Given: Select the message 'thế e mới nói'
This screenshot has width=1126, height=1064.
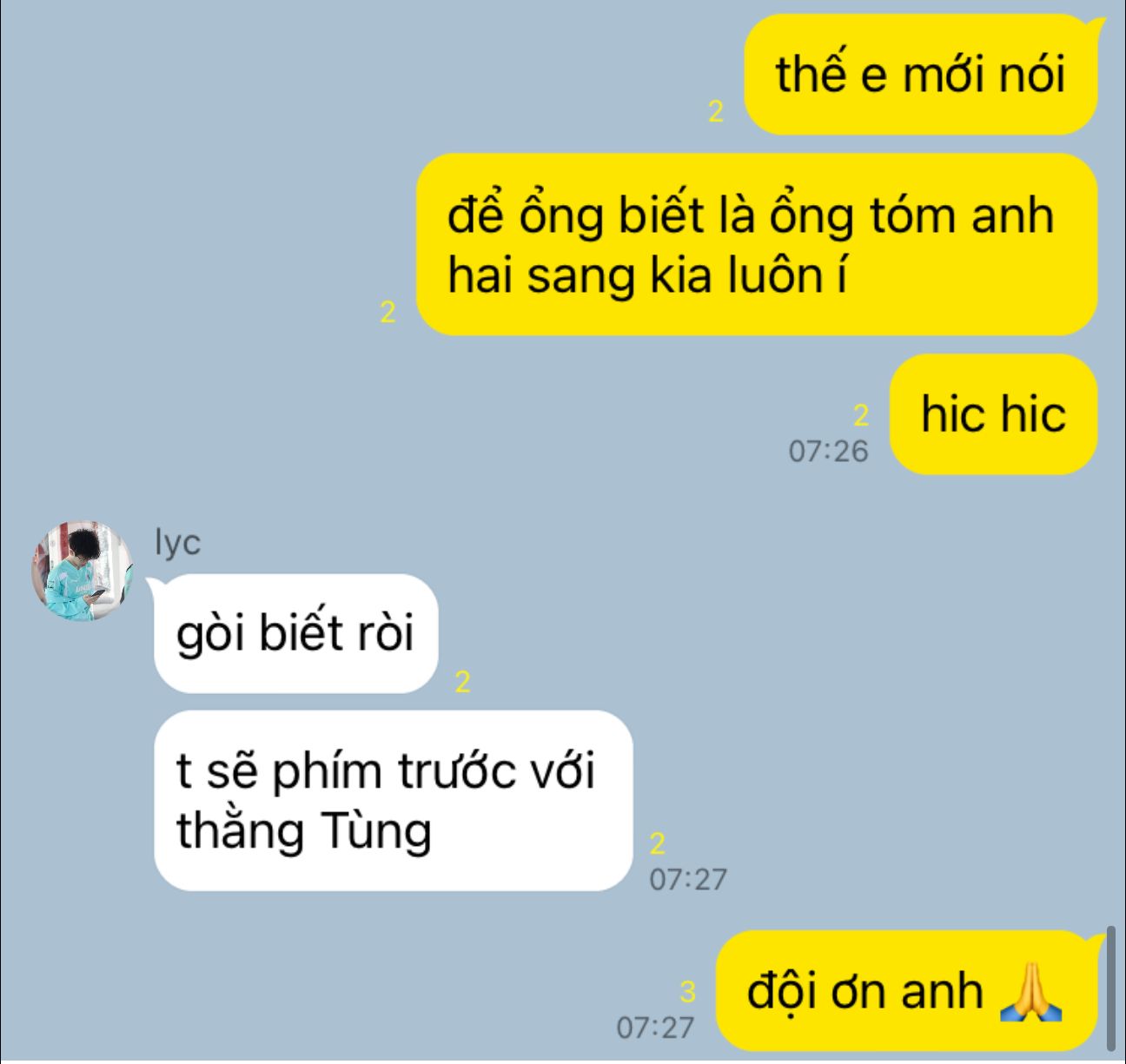Looking at the screenshot, I should [921, 75].
